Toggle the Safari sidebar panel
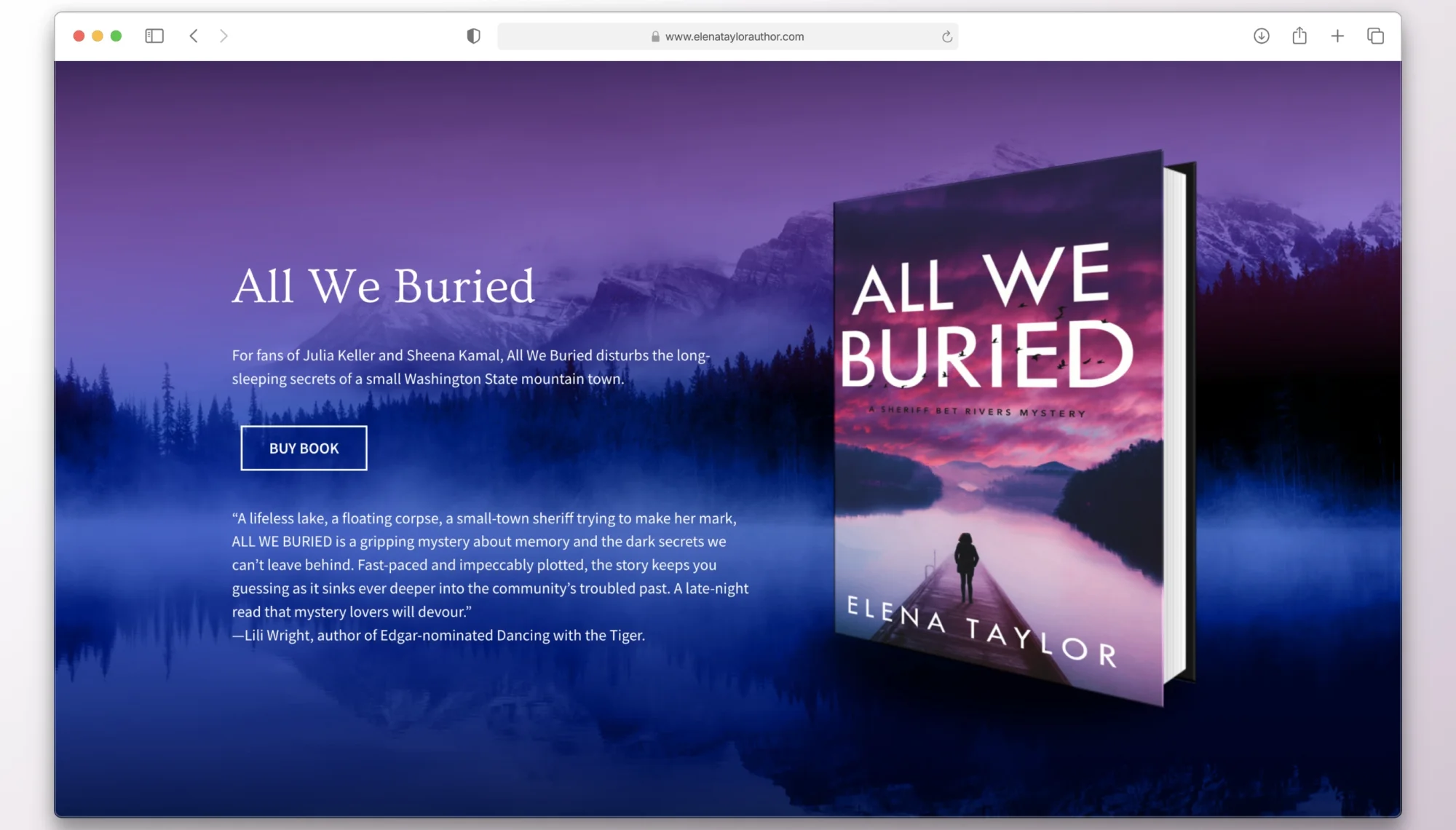 [154, 36]
